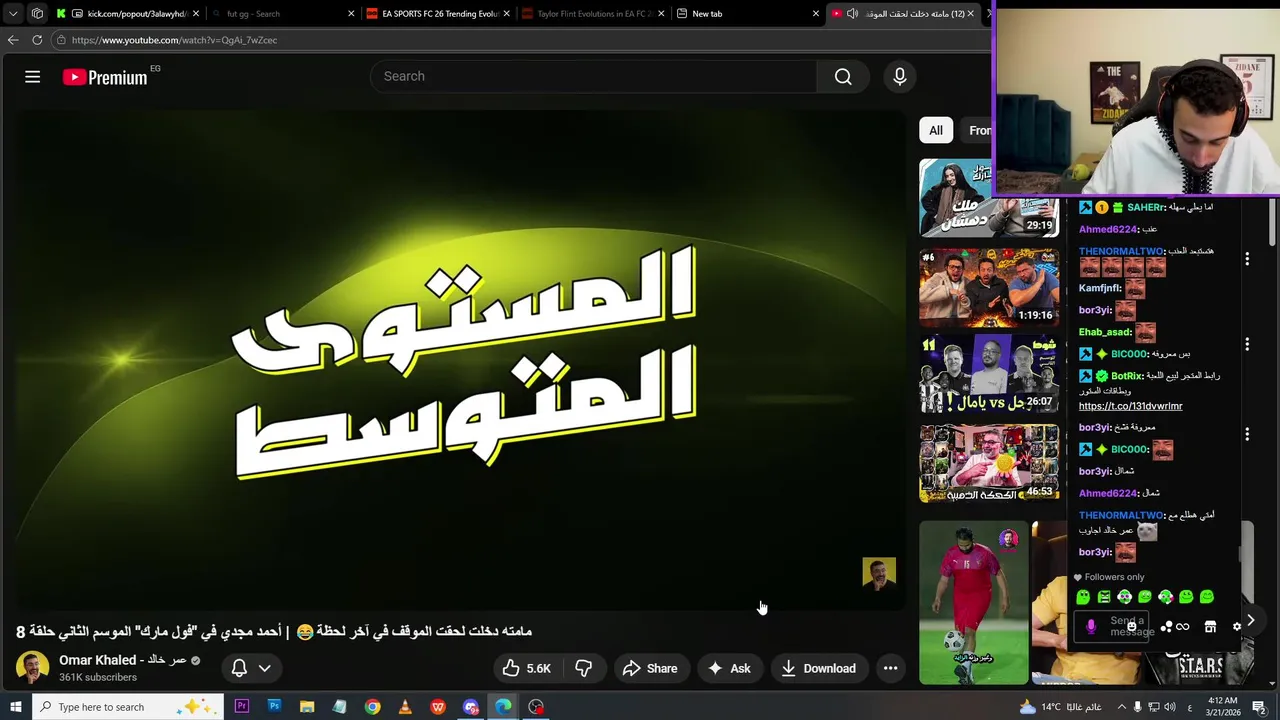The height and width of the screenshot is (720, 1280).
Task: Open the browser workspaces icon
Action: click(37, 14)
